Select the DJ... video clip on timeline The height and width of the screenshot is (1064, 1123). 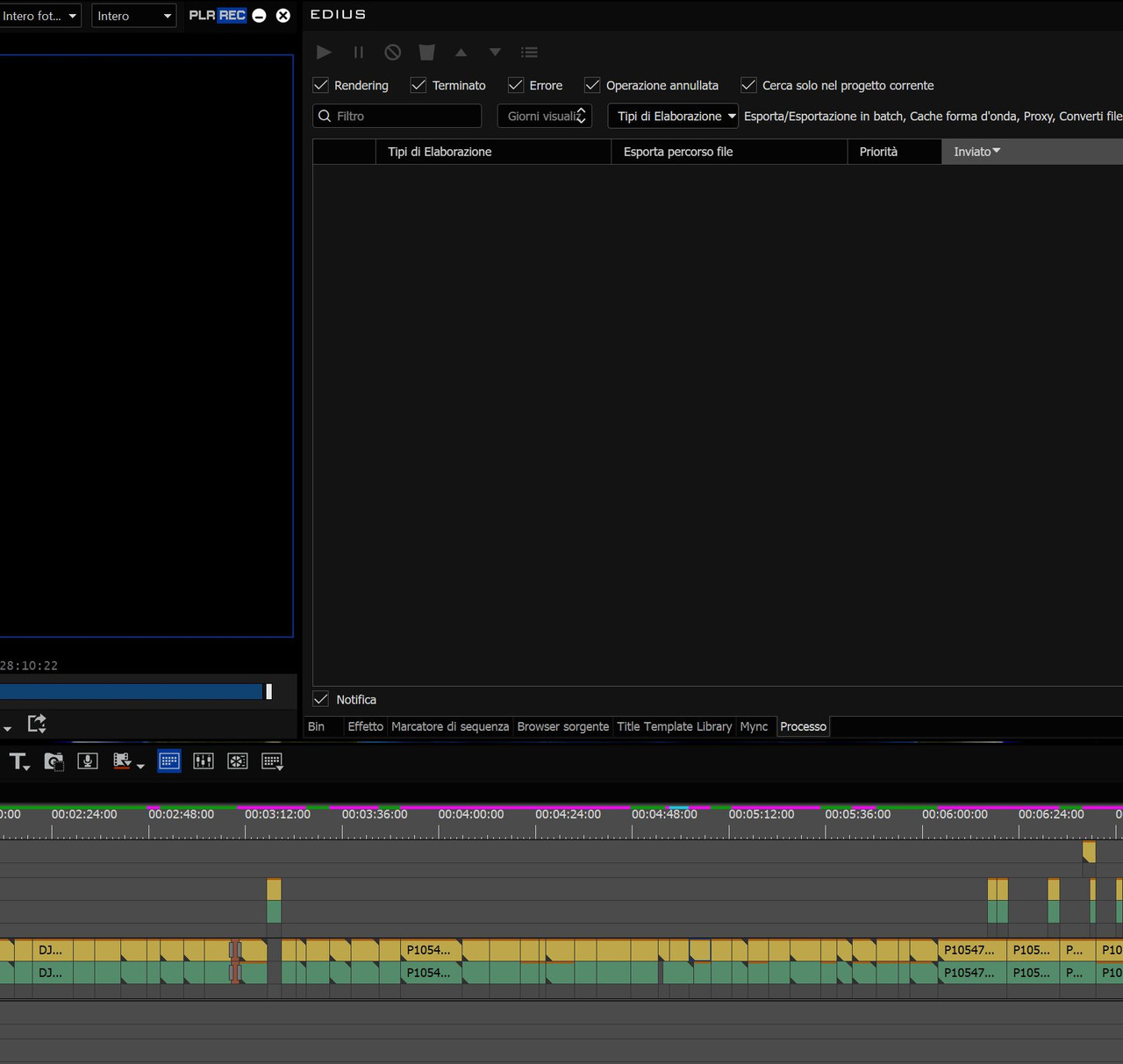(x=54, y=950)
